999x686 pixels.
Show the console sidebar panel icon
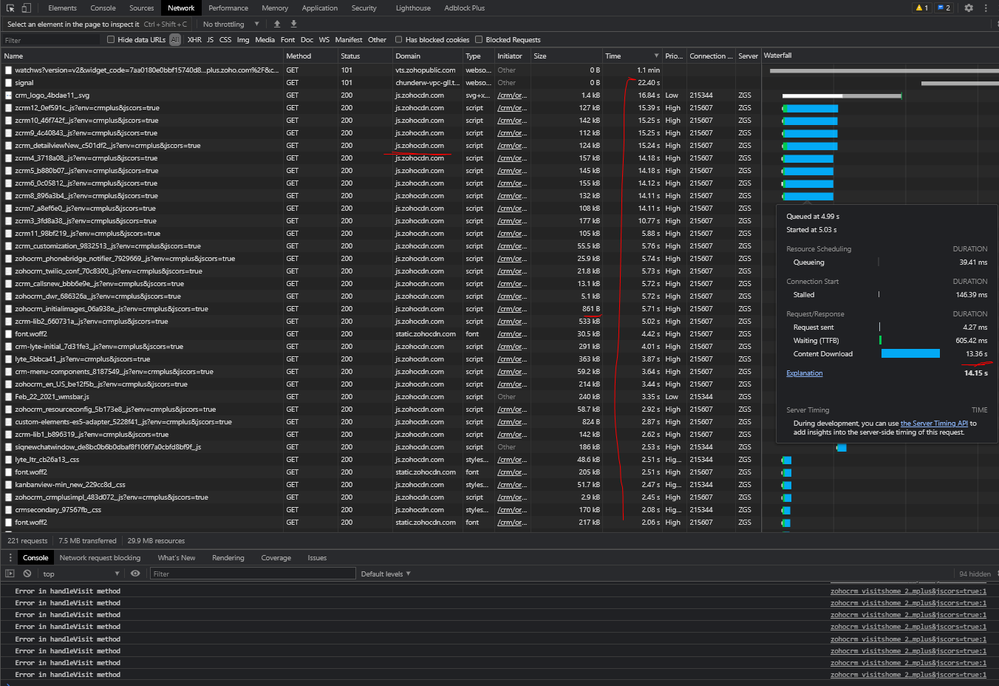tap(10, 574)
